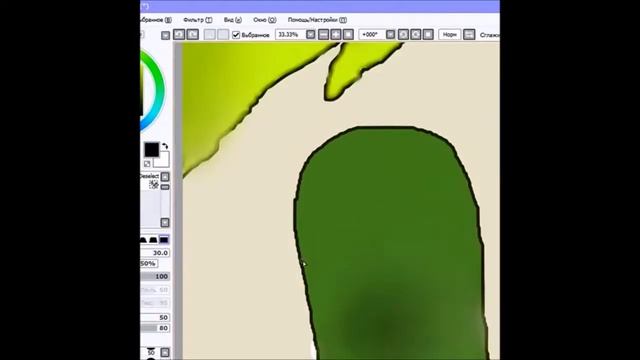Click the Undo arrow button in toolbar
Image resolution: width=640 pixels, height=360 pixels.
(x=179, y=35)
